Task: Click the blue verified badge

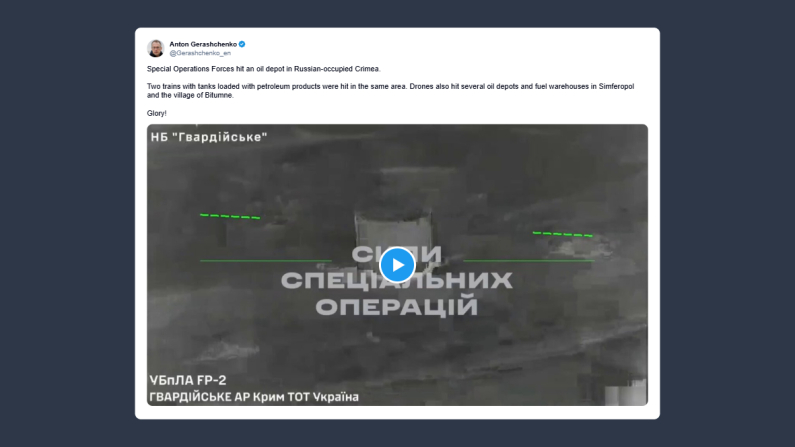Action: pos(242,44)
